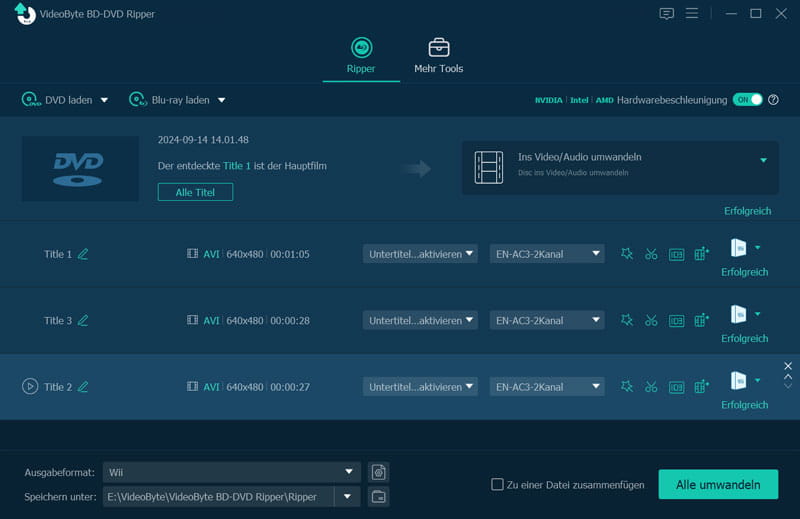The height and width of the screenshot is (519, 800).
Task: Click Speichern unter path field
Action: (218, 497)
